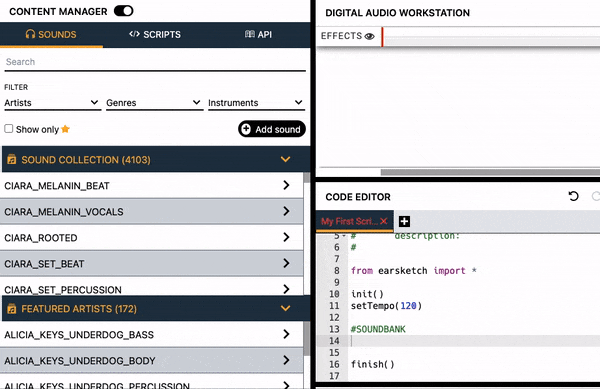Click code line with setTempo(120)
Screen dimensions: 600x389
(386, 306)
